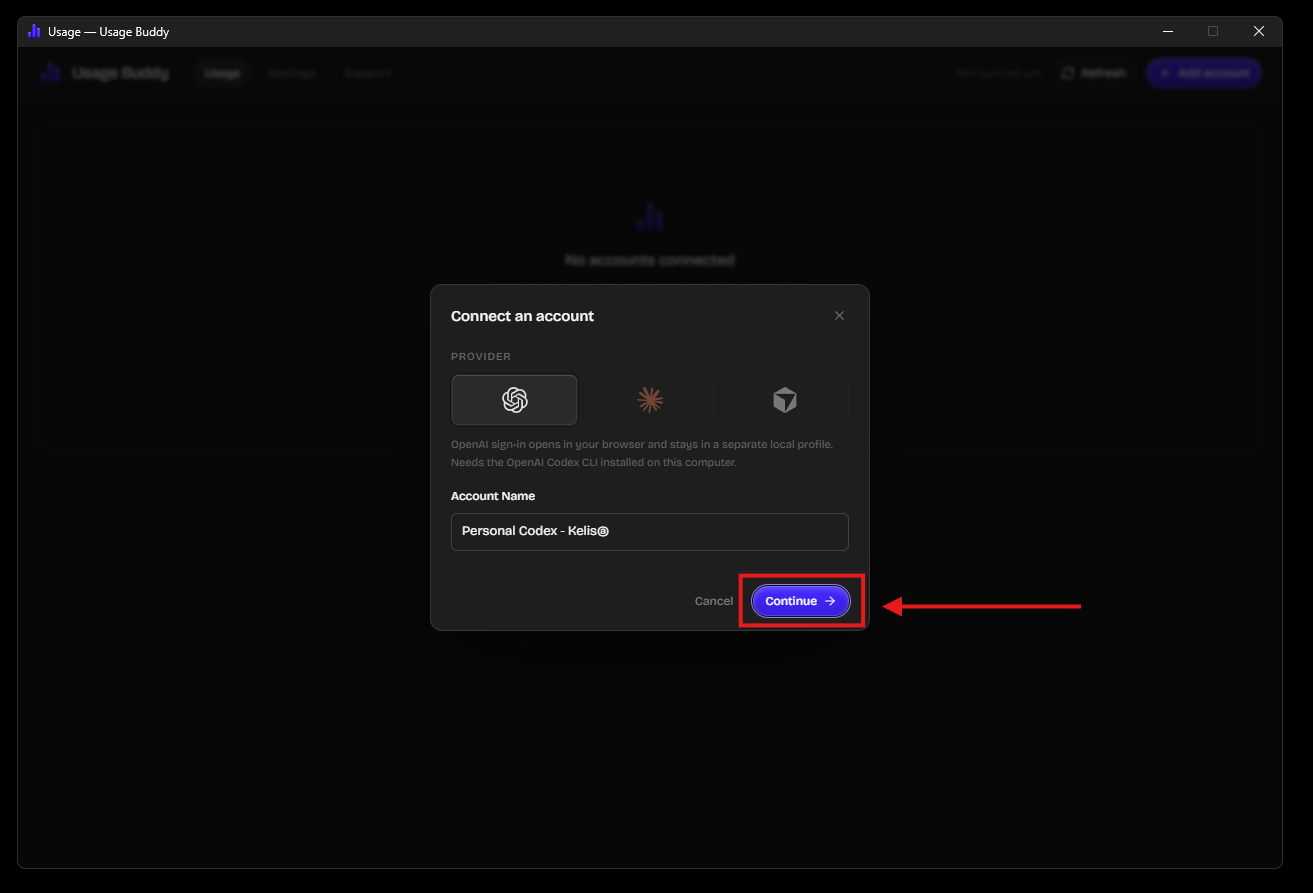Click the bar chart icon above No accounts connected
The height and width of the screenshot is (893, 1313).
point(650,216)
